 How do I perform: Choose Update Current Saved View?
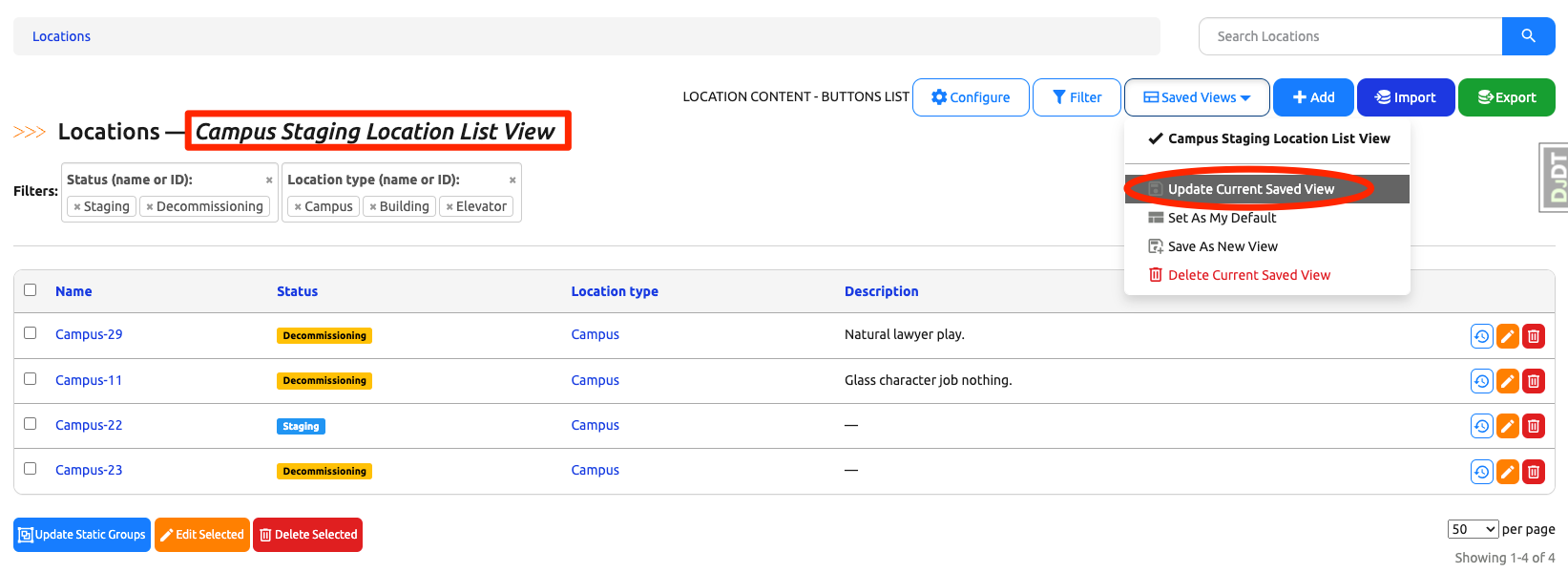pyautogui.click(x=1250, y=189)
